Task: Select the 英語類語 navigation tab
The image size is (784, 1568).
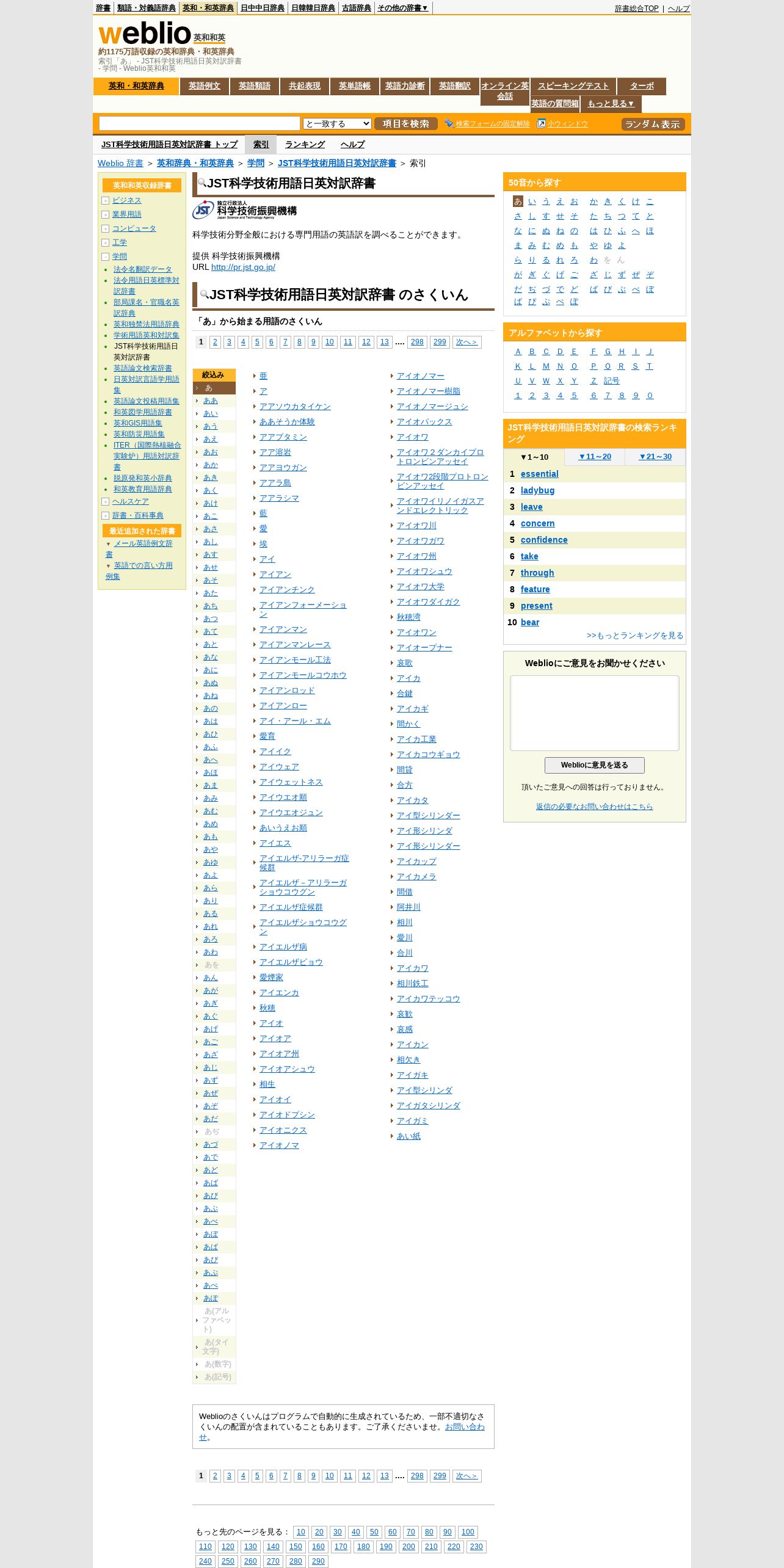Action: pos(255,86)
